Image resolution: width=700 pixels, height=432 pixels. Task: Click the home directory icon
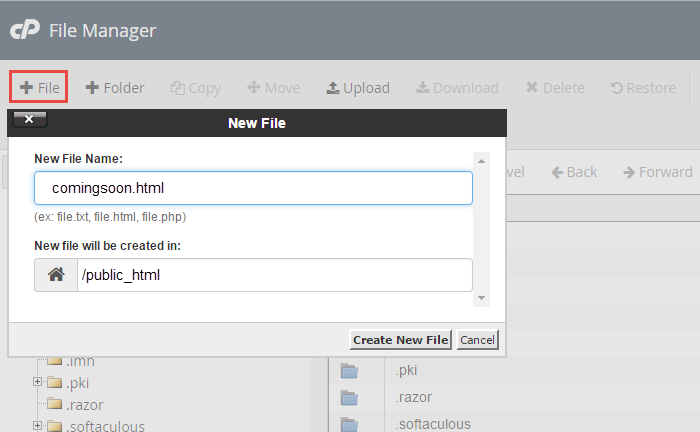click(56, 275)
